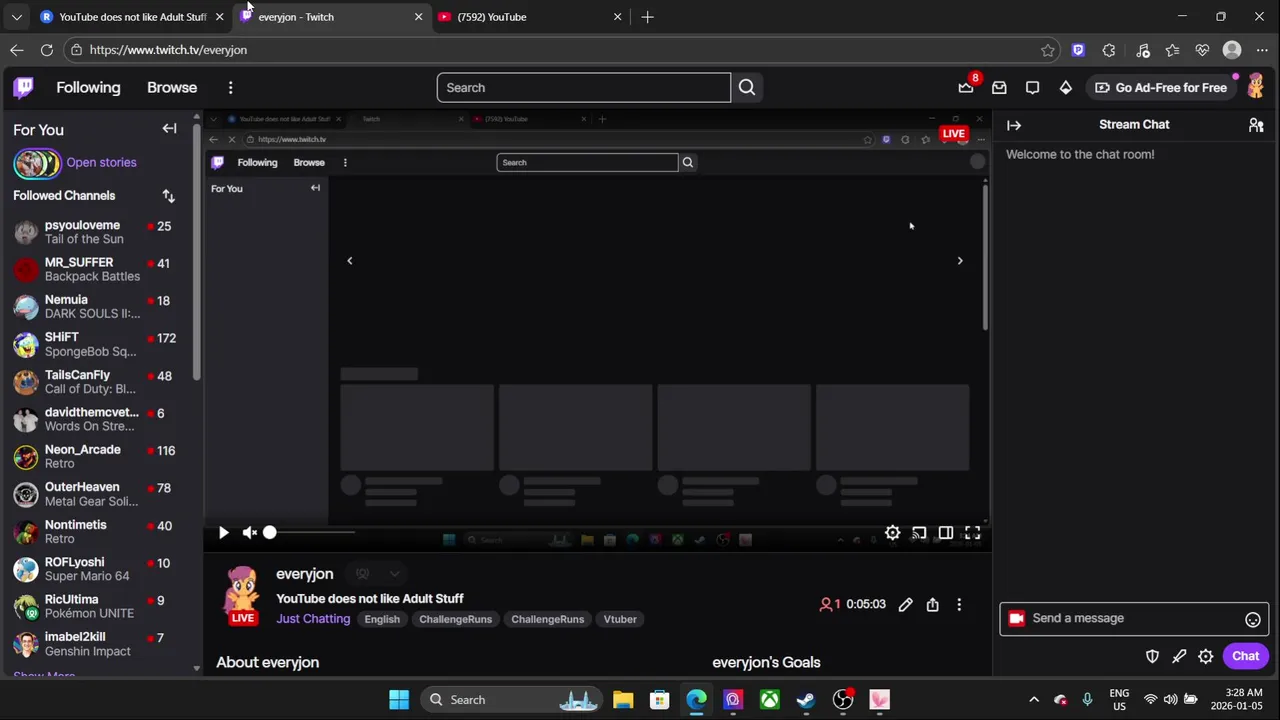Click the search magnifier button
The height and width of the screenshot is (720, 1280).
click(x=747, y=87)
